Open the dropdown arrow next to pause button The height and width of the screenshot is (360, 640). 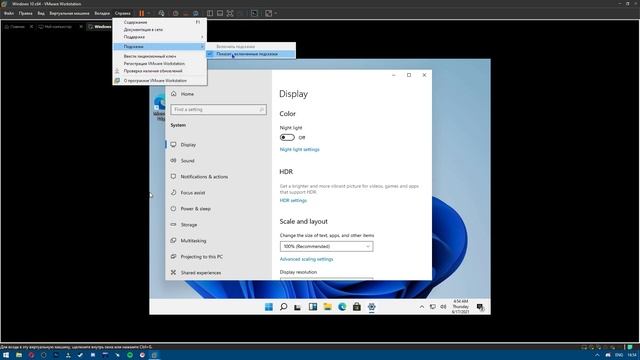pos(149,13)
